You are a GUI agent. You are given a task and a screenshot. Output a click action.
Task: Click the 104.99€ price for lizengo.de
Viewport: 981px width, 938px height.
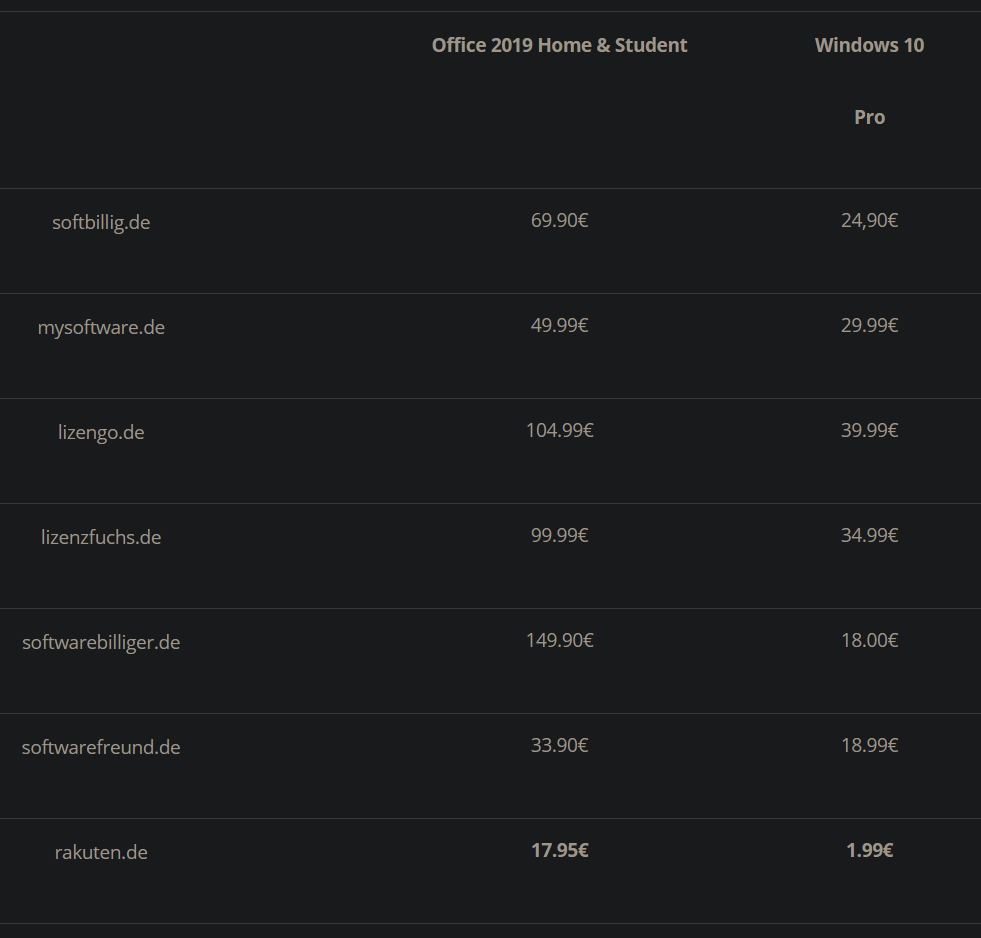(559, 430)
